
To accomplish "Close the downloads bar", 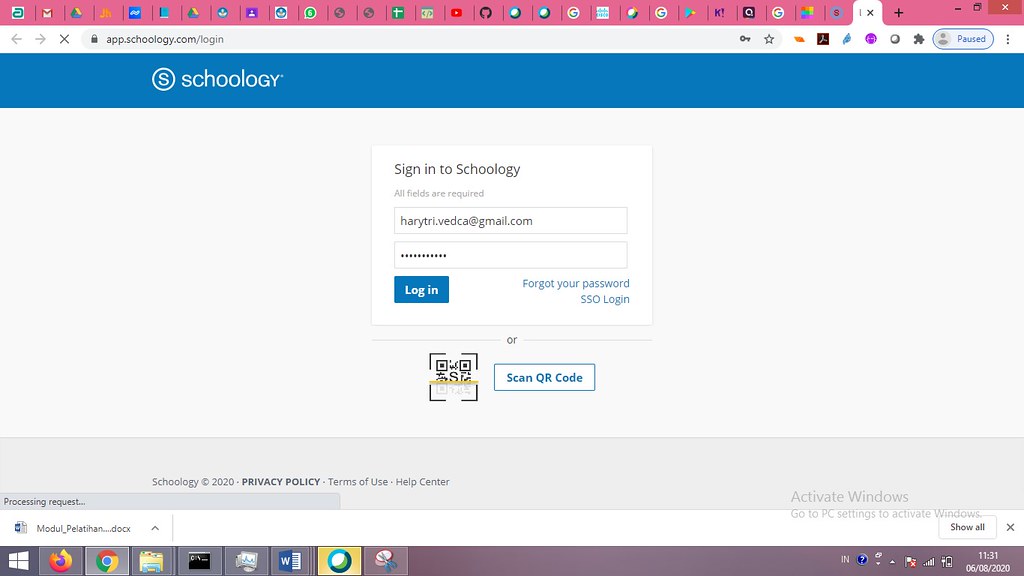I will [1010, 527].
